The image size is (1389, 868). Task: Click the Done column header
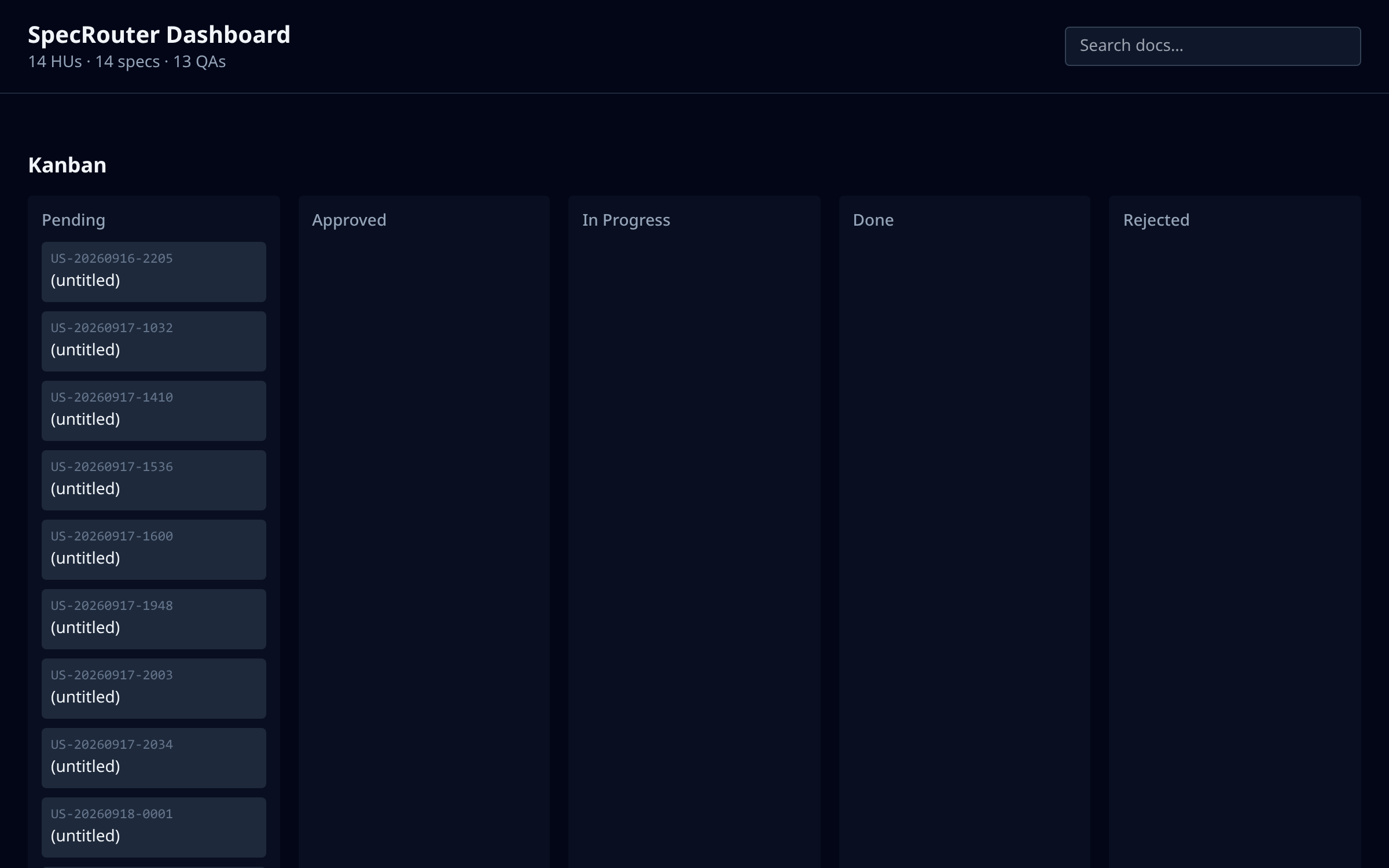click(x=873, y=220)
